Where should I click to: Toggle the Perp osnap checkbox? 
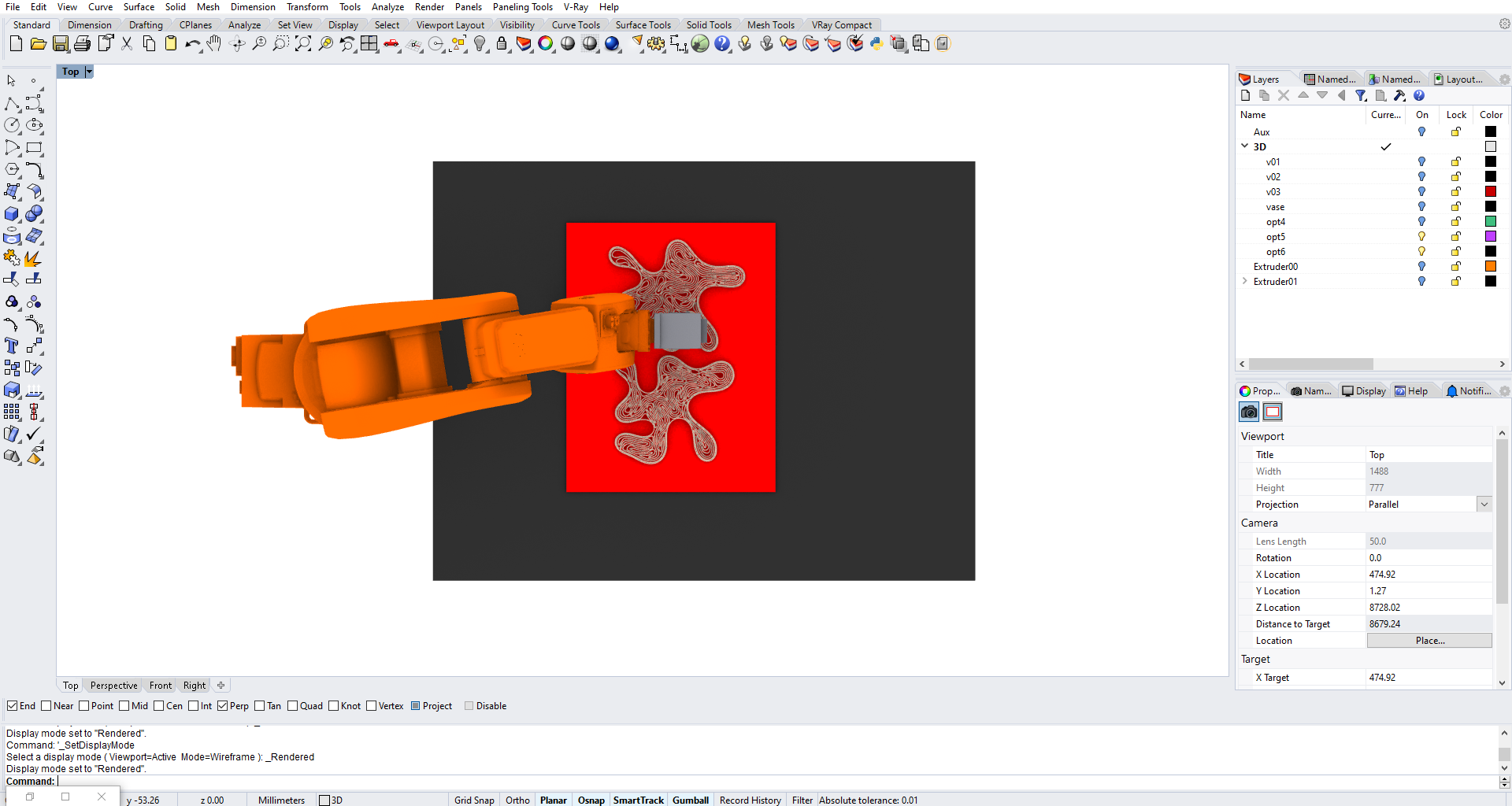coord(222,706)
